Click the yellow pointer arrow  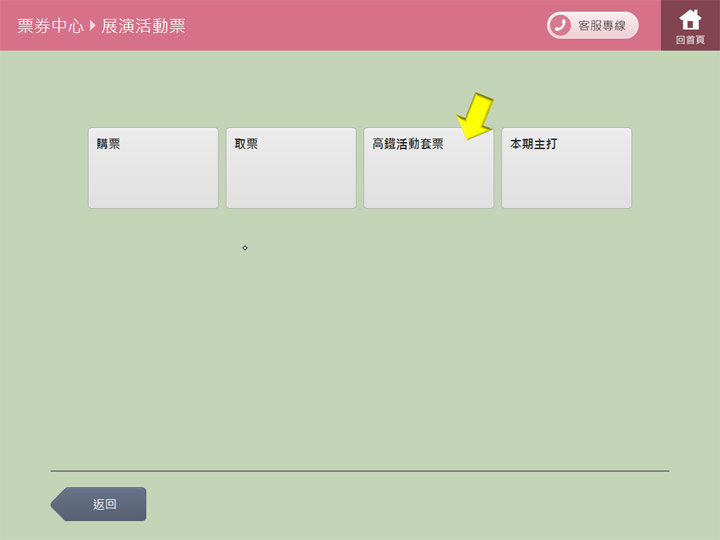[476, 116]
